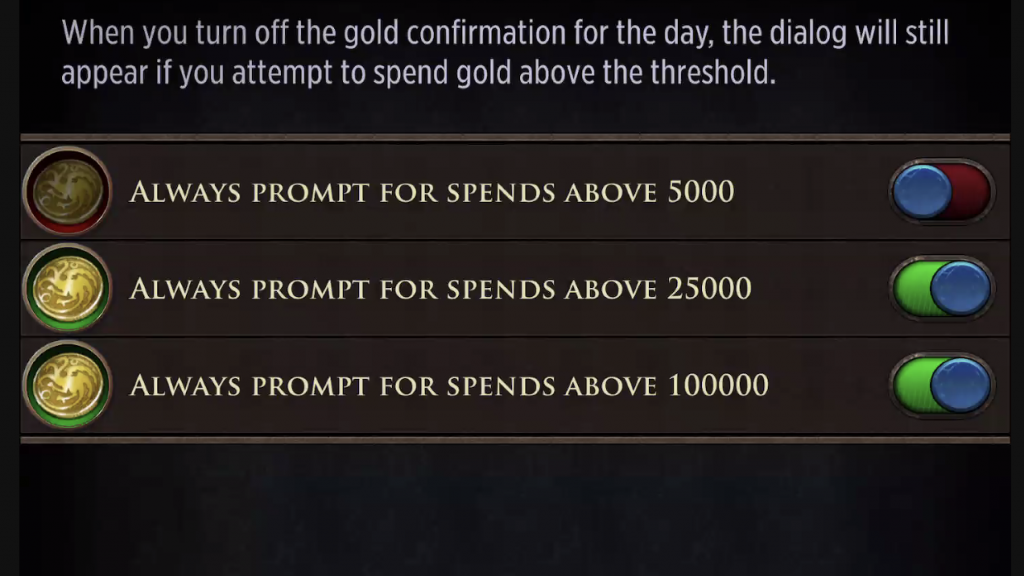1024x576 pixels.
Task: Click the number 5000 in the first row
Action: (701, 191)
